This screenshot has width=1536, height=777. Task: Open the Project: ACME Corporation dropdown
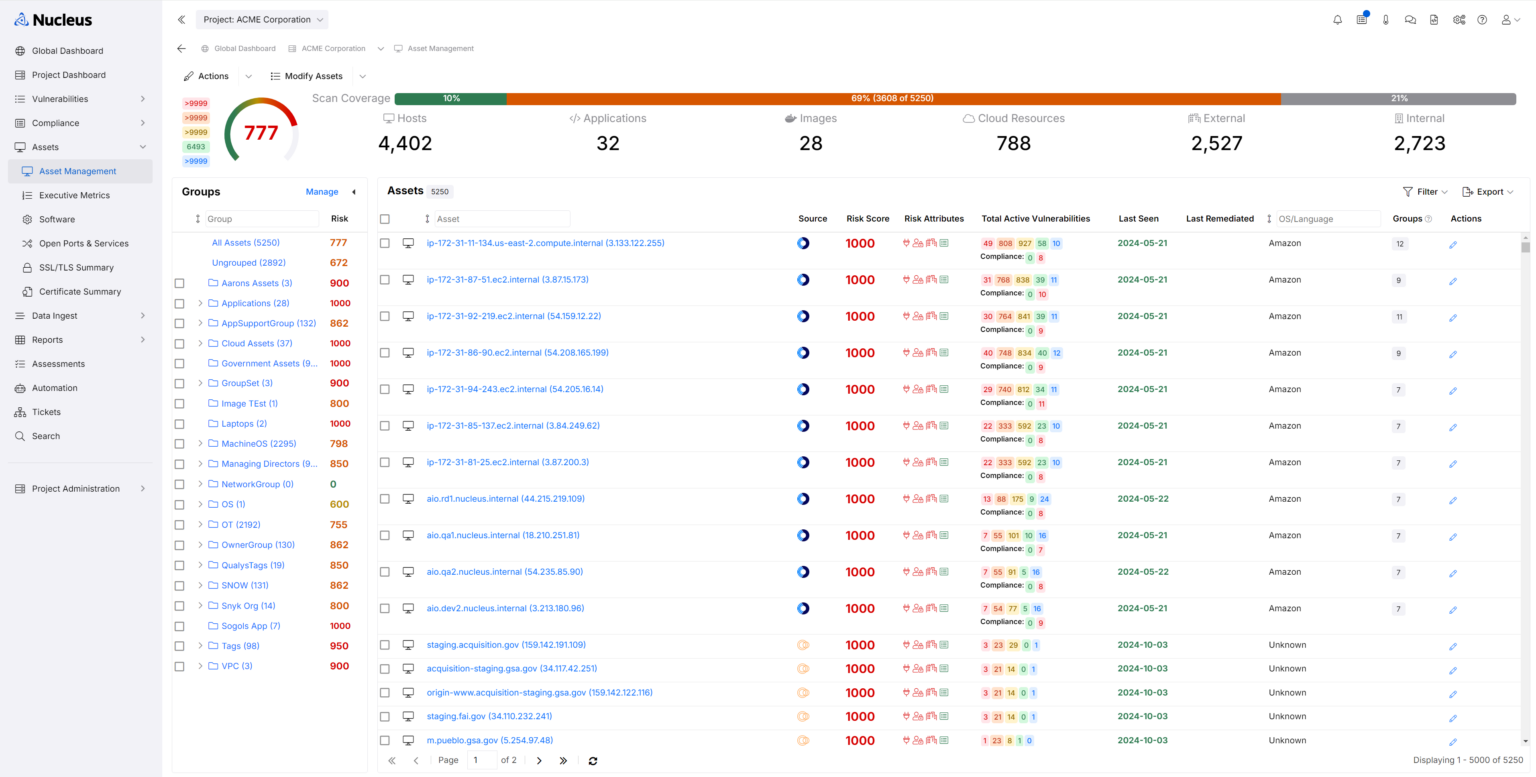point(261,18)
